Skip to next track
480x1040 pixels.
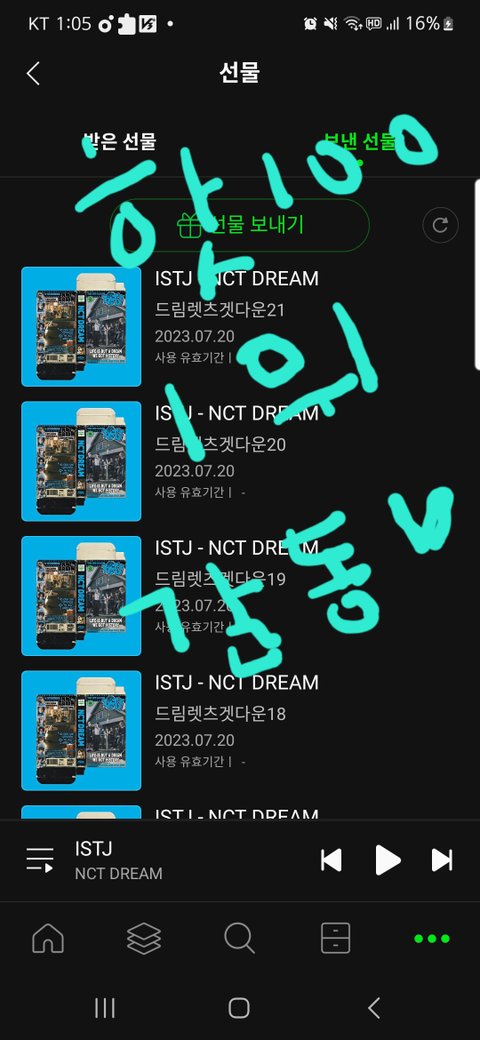442,860
